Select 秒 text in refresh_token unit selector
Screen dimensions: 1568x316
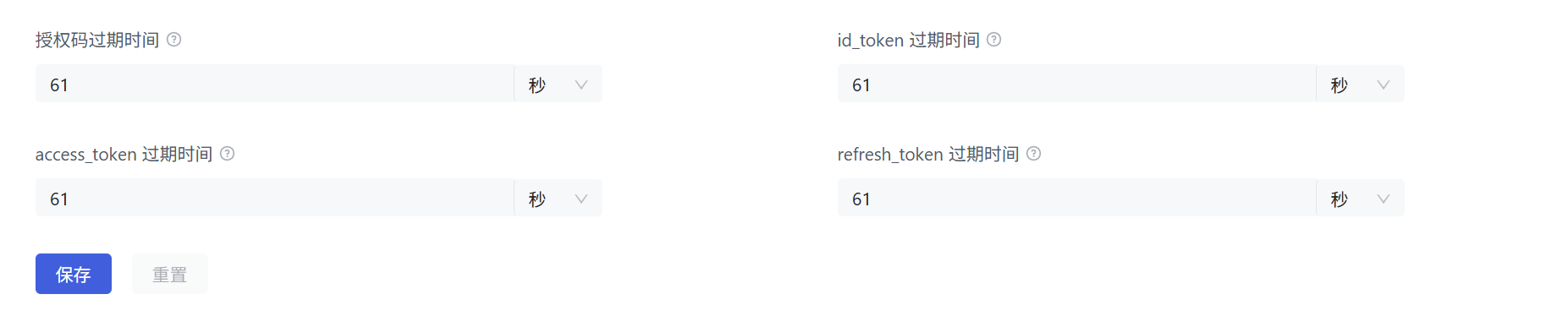pos(1340,199)
